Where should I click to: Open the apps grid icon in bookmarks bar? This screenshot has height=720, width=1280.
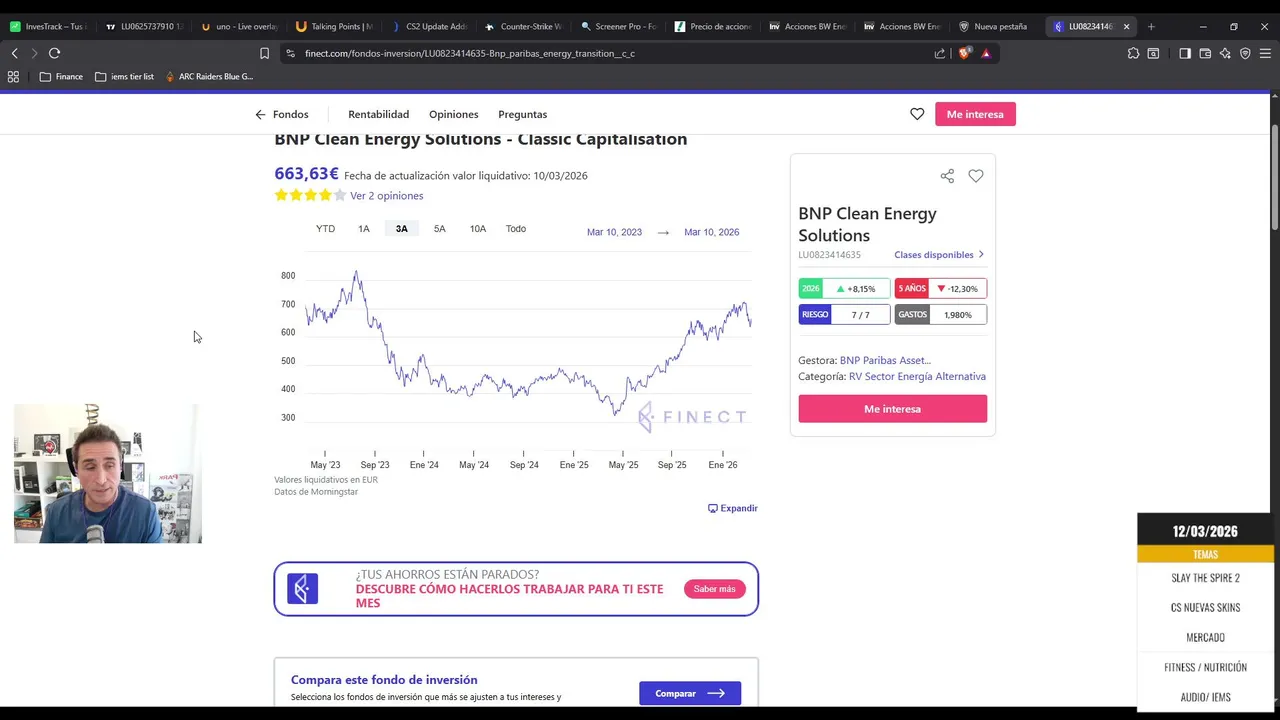[13, 76]
